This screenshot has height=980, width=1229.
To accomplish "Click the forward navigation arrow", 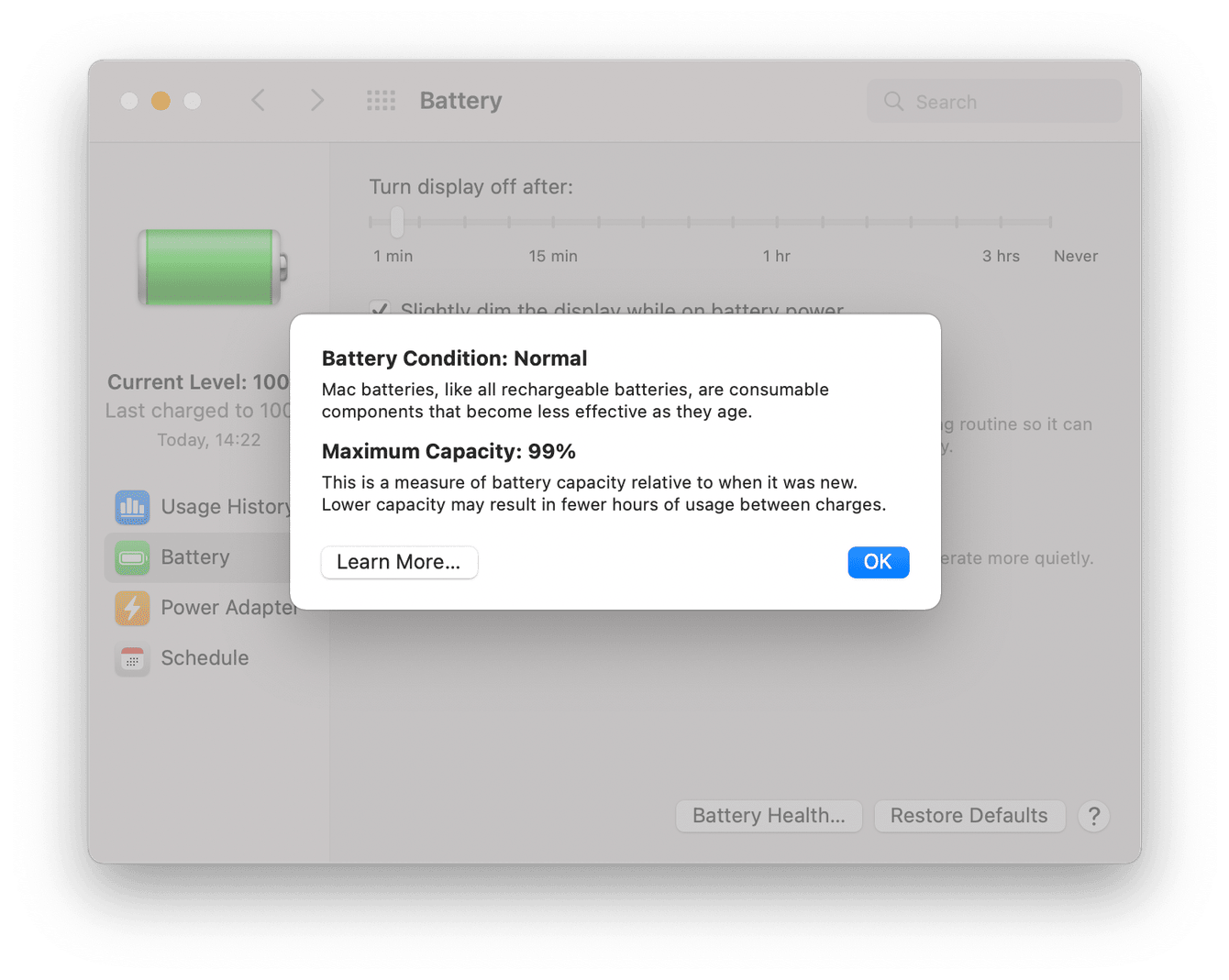I will [316, 101].
